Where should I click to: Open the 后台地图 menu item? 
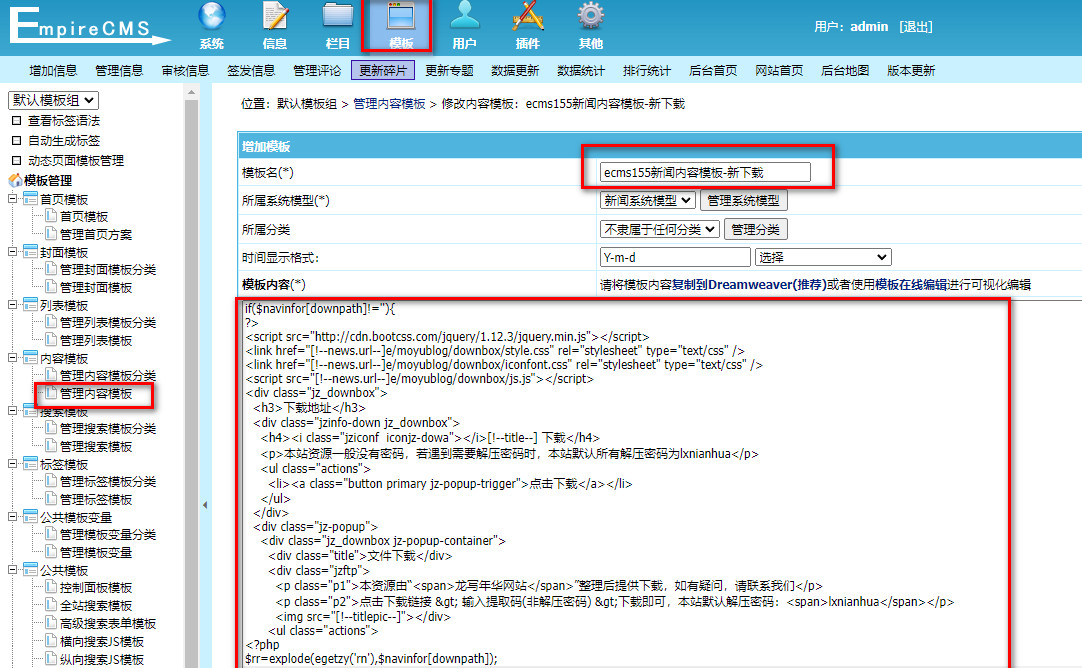pyautogui.click(x=845, y=70)
